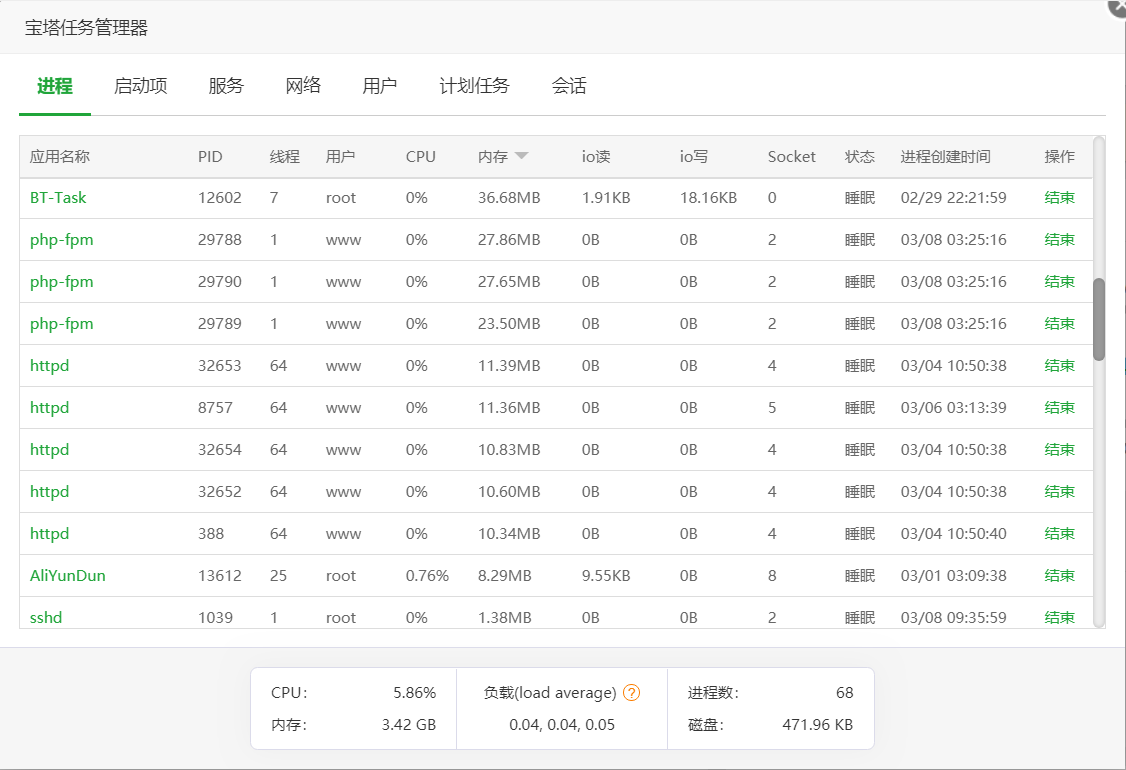
Task: Open BT-Task process name link
Action: 58,198
